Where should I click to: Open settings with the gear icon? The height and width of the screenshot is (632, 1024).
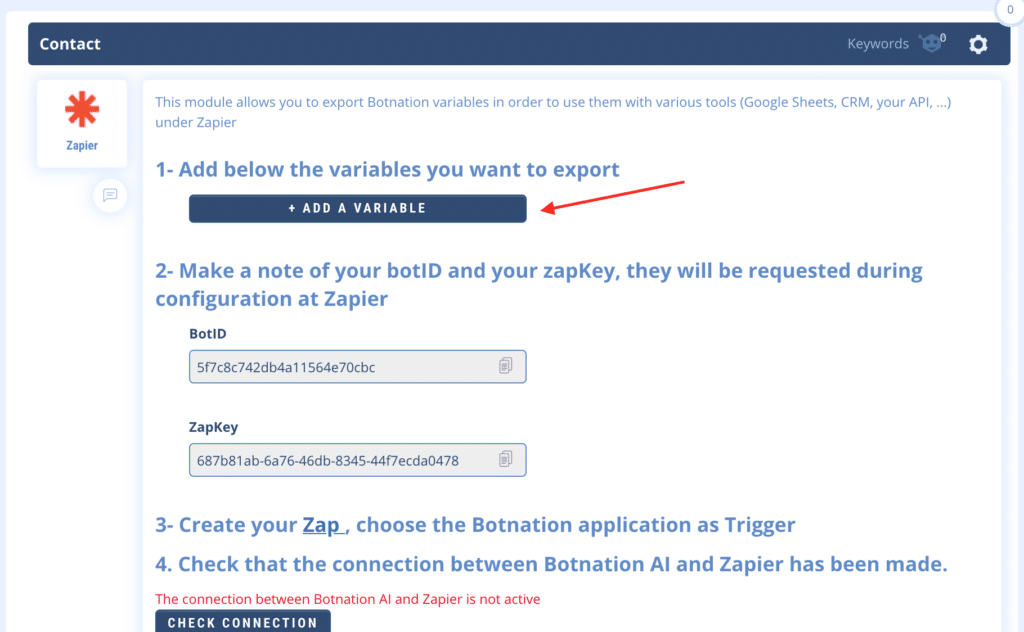pyautogui.click(x=978, y=44)
